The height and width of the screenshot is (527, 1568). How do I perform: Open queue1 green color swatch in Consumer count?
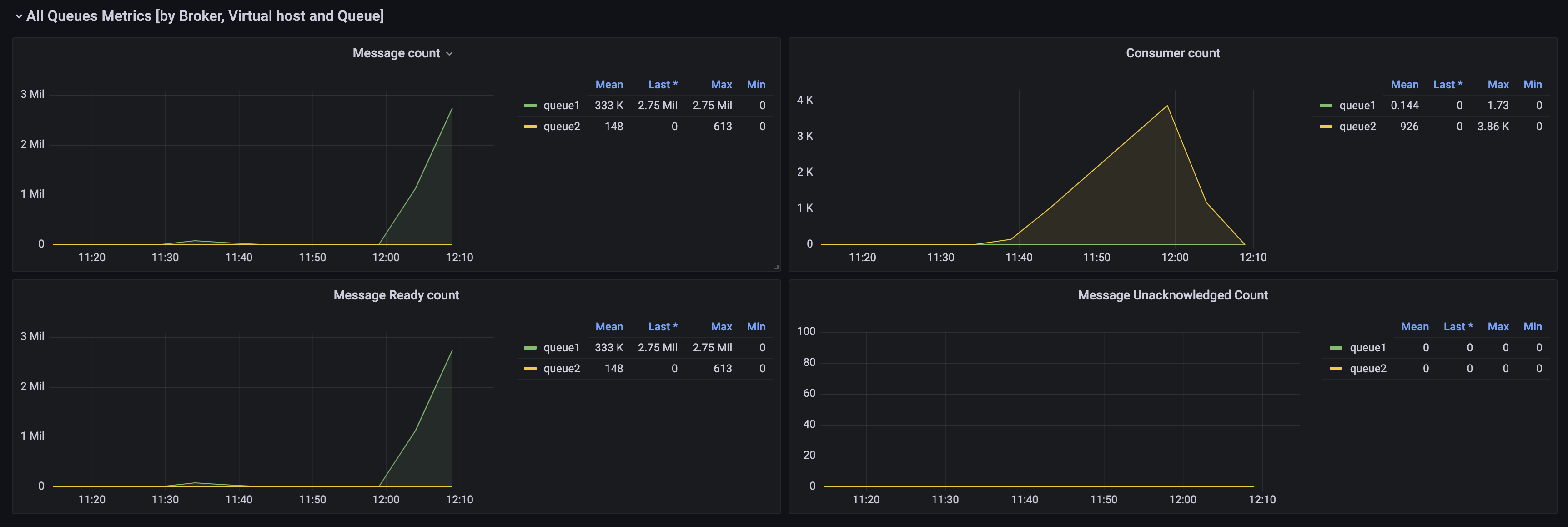click(x=1326, y=106)
